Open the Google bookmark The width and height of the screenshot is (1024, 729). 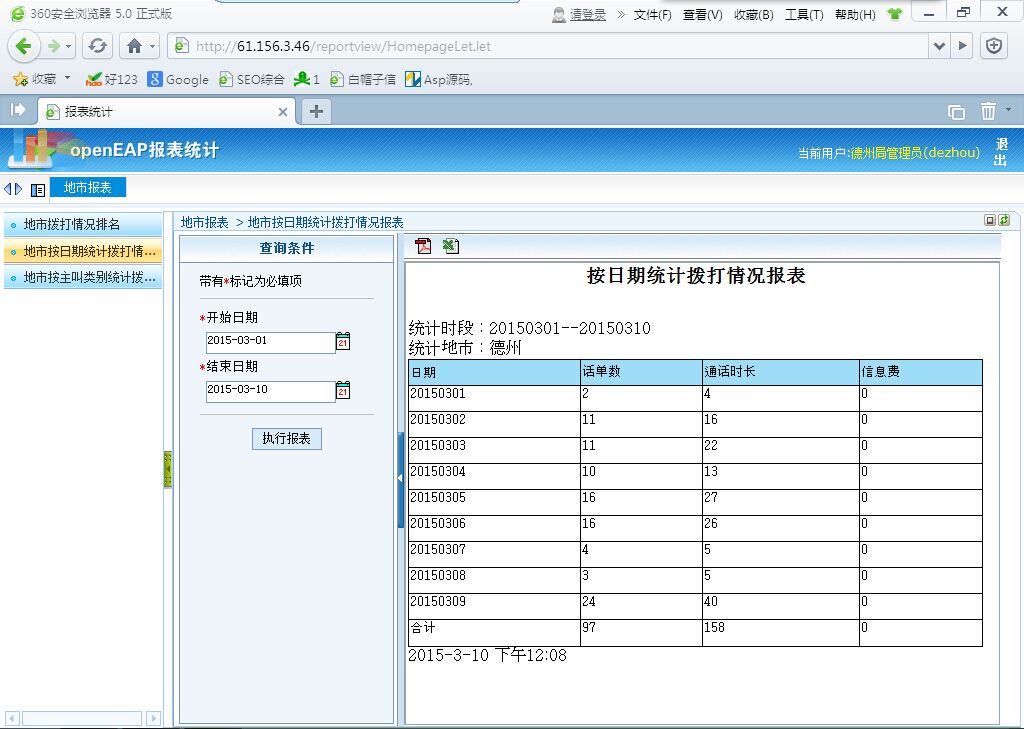coord(178,80)
